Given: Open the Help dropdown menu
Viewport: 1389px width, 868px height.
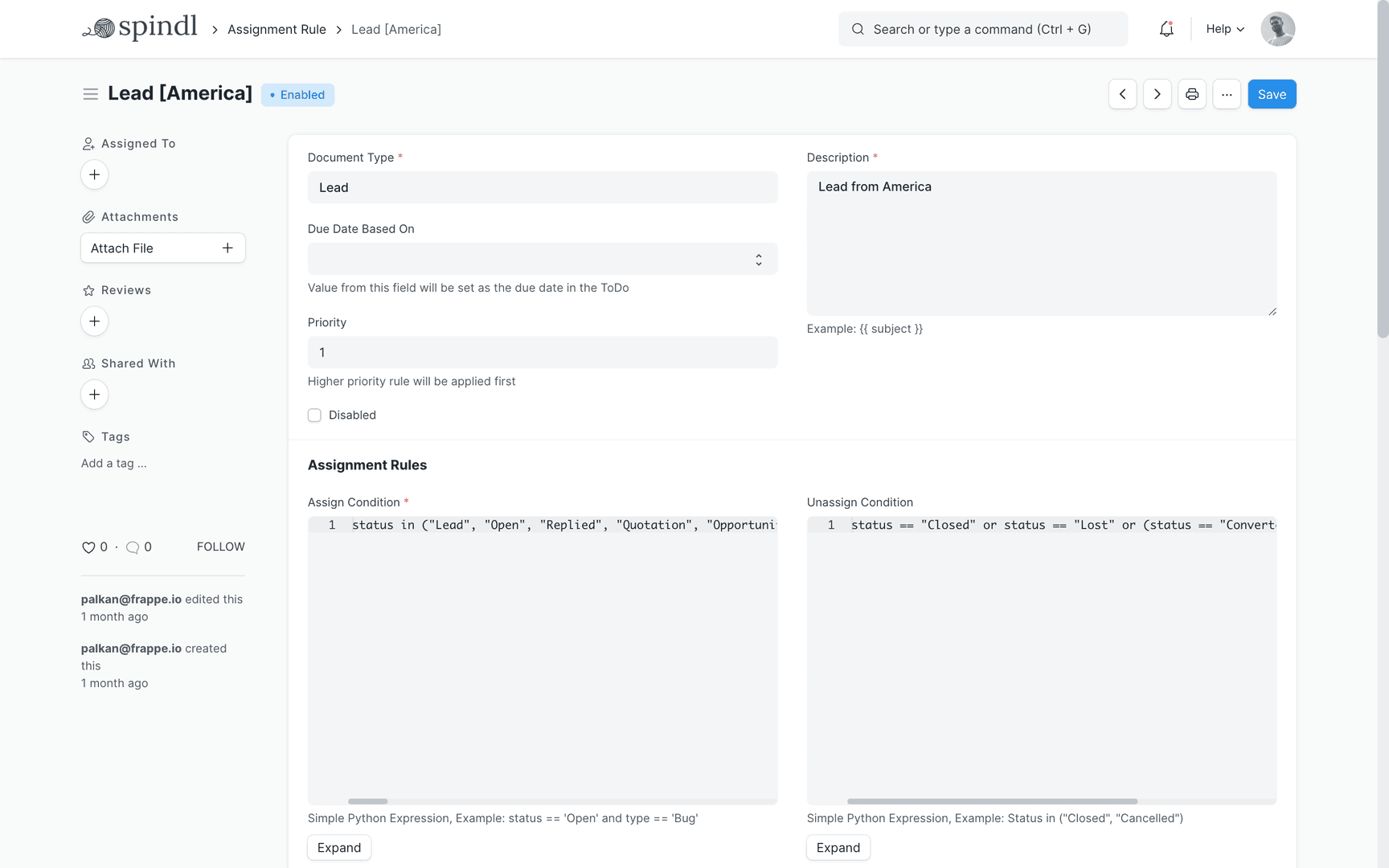Looking at the screenshot, I should pyautogui.click(x=1223, y=29).
